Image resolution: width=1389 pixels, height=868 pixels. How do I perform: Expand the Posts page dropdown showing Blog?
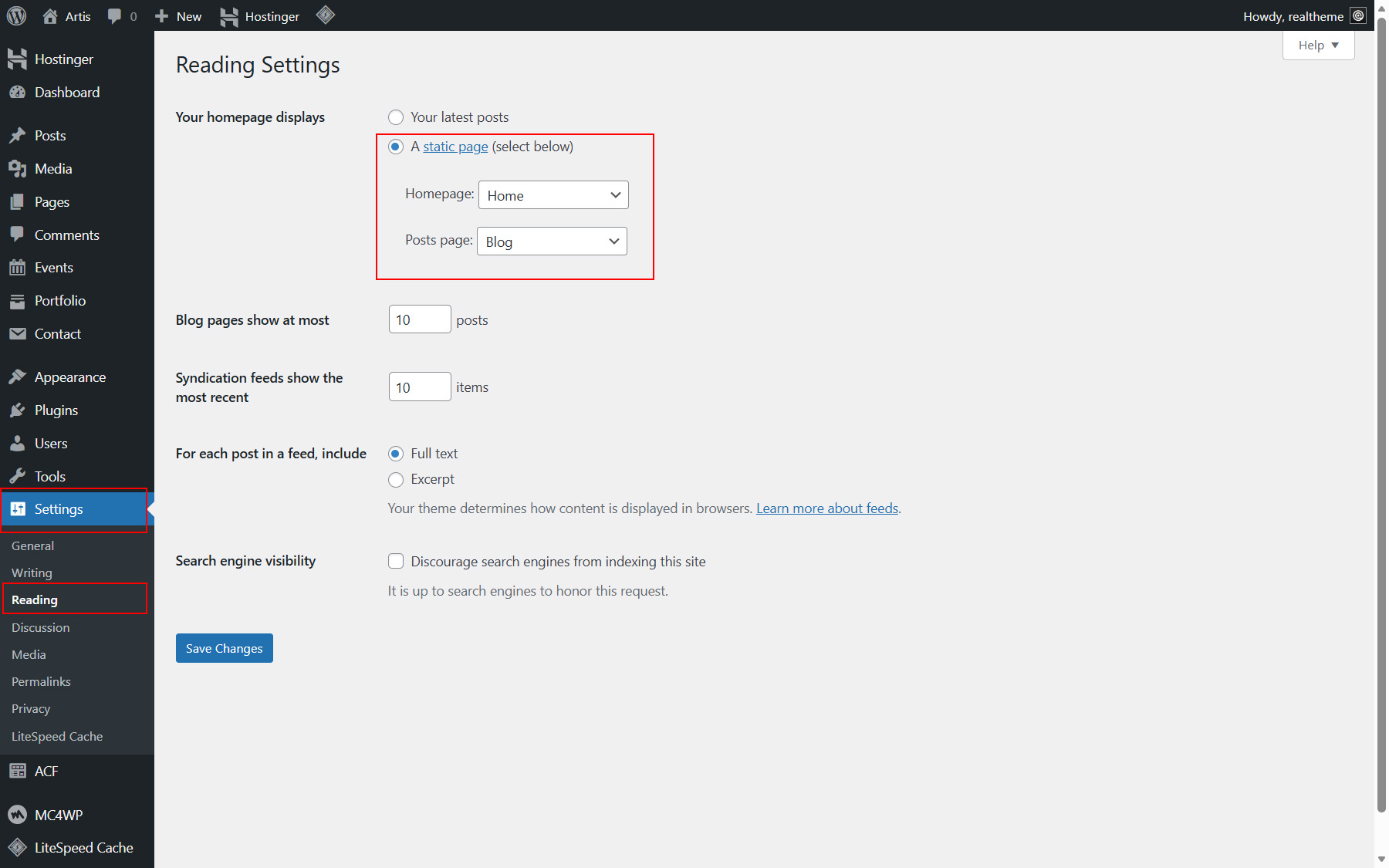pyautogui.click(x=552, y=241)
